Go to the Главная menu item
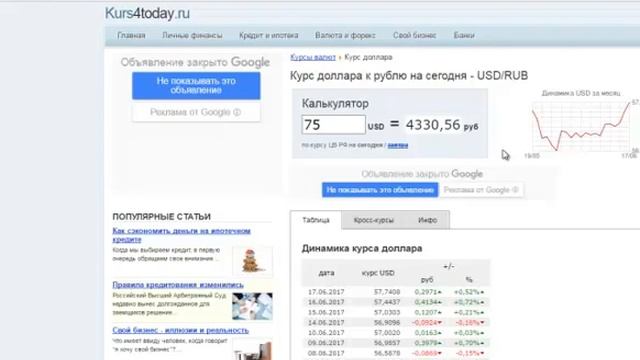This screenshot has height=360, width=640. coord(131,36)
